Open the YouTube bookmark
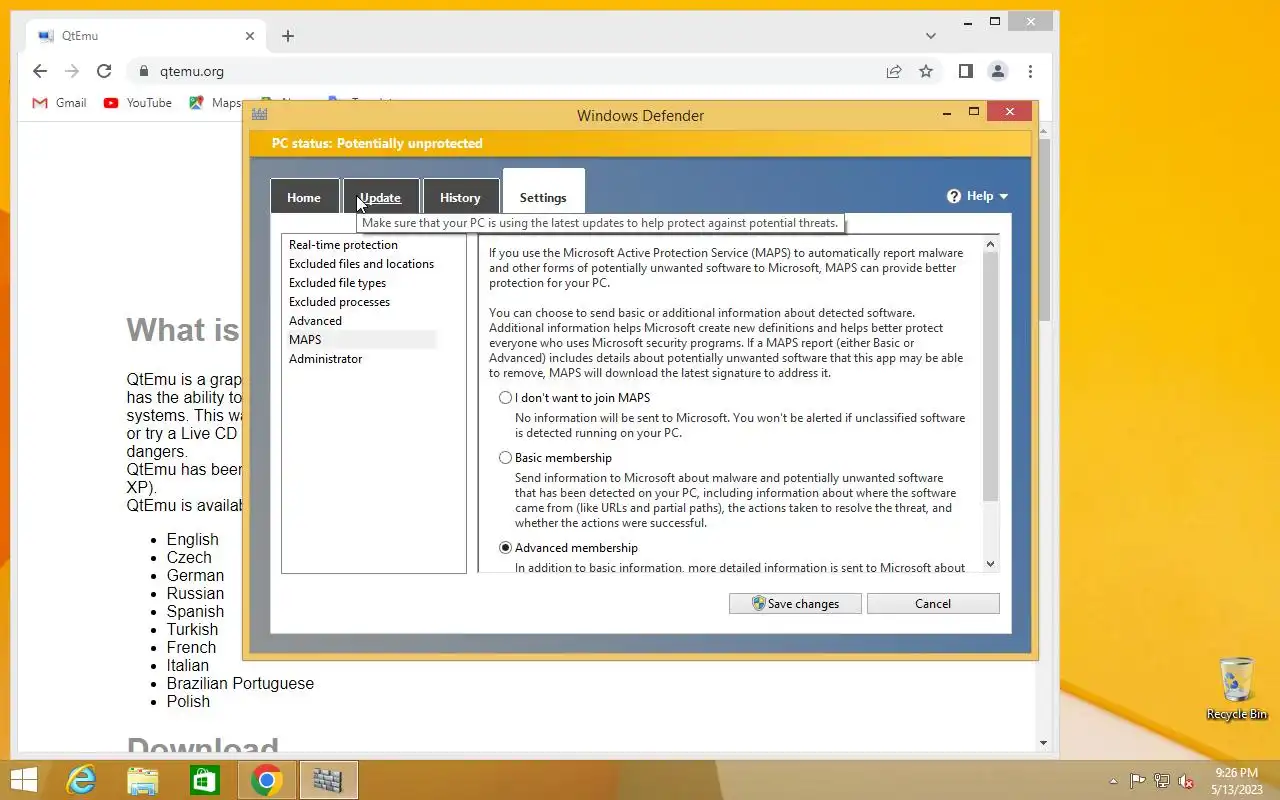The width and height of the screenshot is (1280, 800). pos(137,103)
